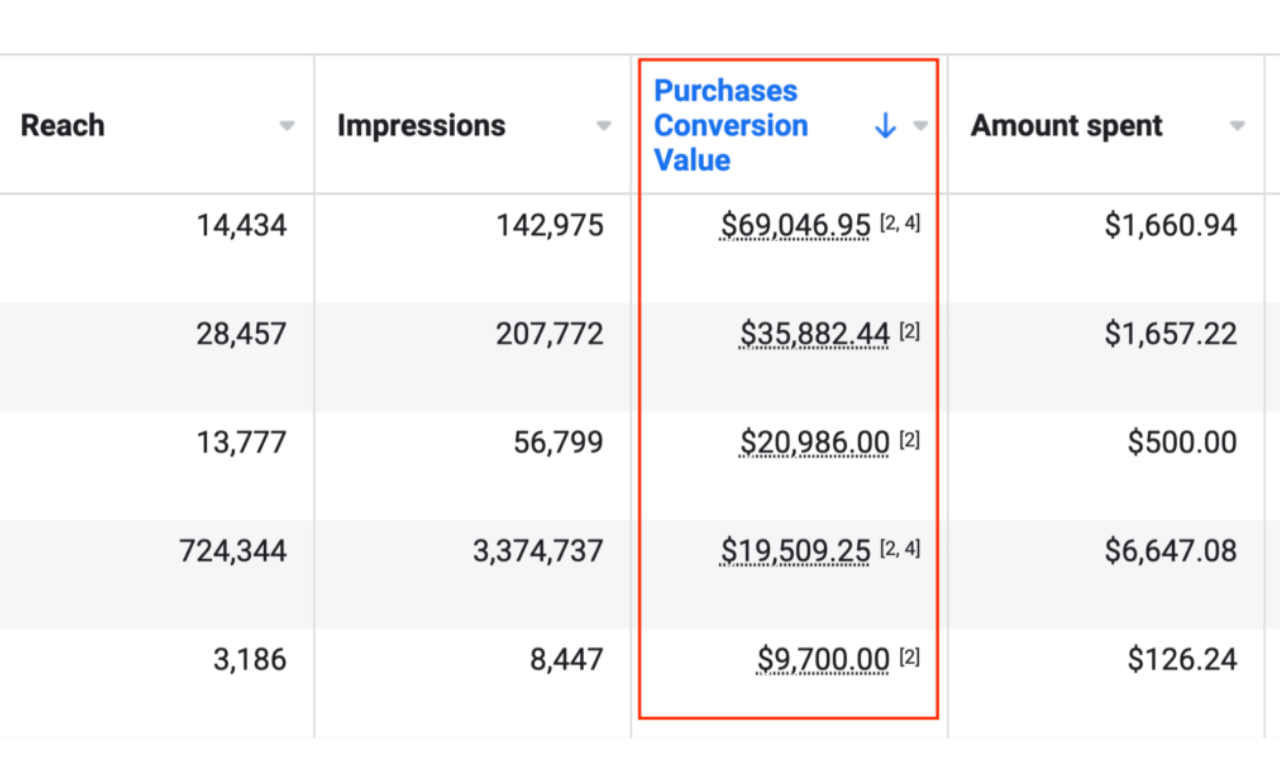Screen dimensions: 1280x769
Task: Sort by the Reach column header
Action: [x=63, y=126]
